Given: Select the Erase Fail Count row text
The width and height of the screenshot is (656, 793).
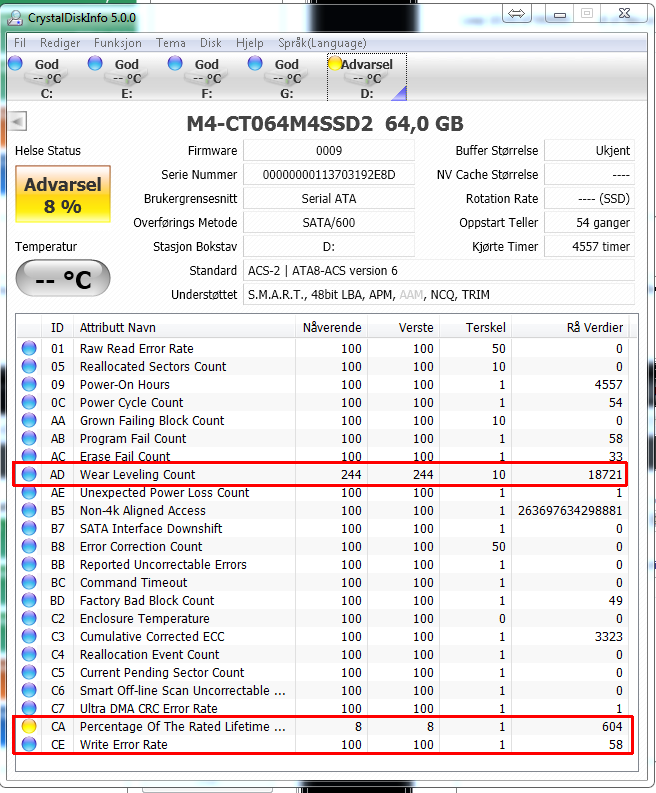Looking at the screenshot, I should click(125, 456).
